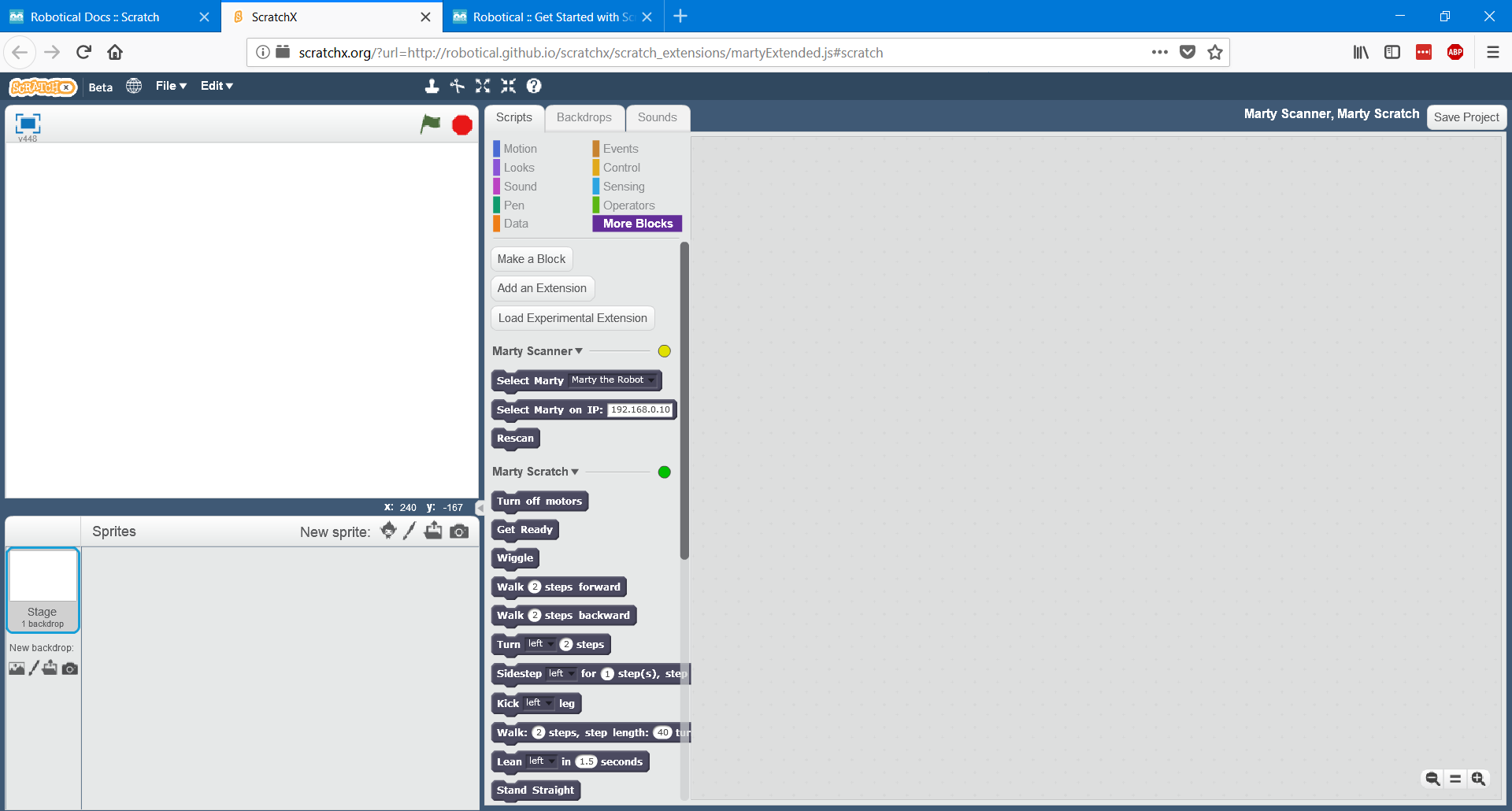
Task: Reload the browser page
Action: 83,52
